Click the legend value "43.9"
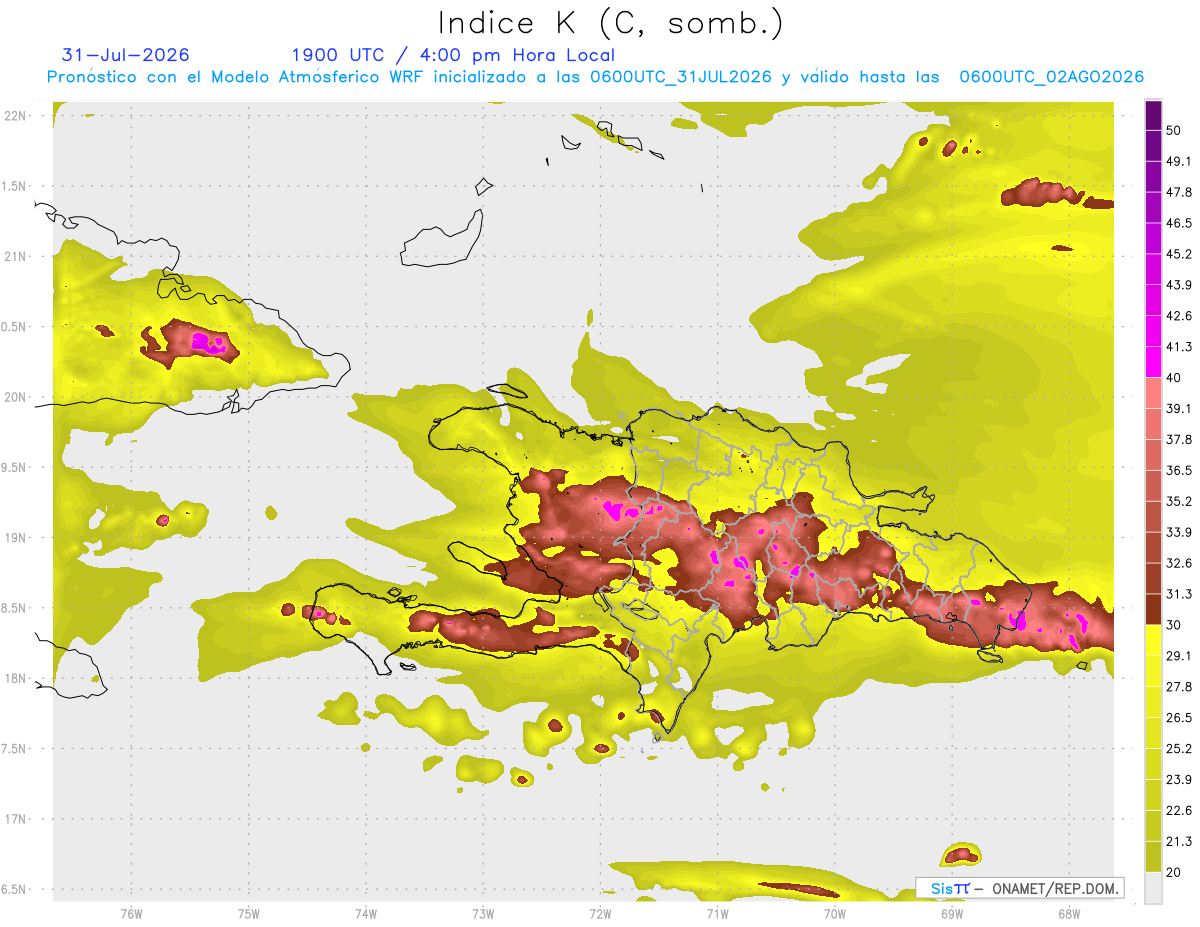 tap(1179, 285)
